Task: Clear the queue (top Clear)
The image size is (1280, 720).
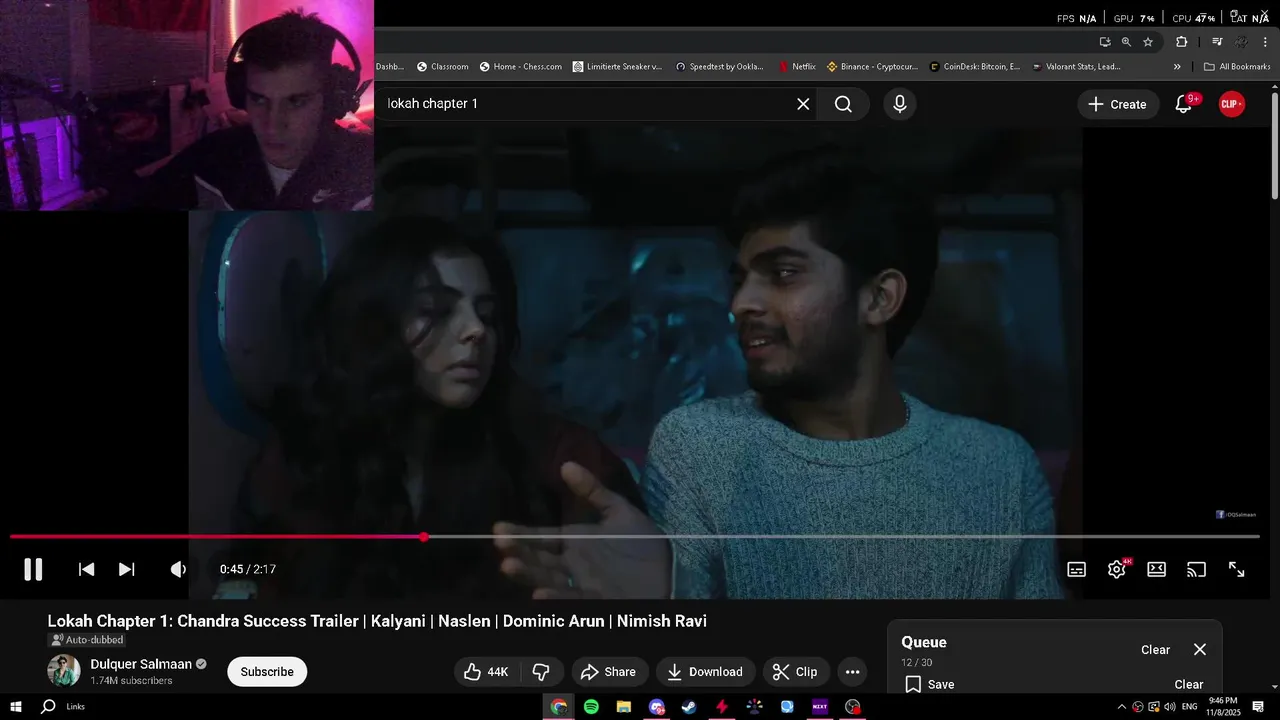Action: tap(1155, 650)
